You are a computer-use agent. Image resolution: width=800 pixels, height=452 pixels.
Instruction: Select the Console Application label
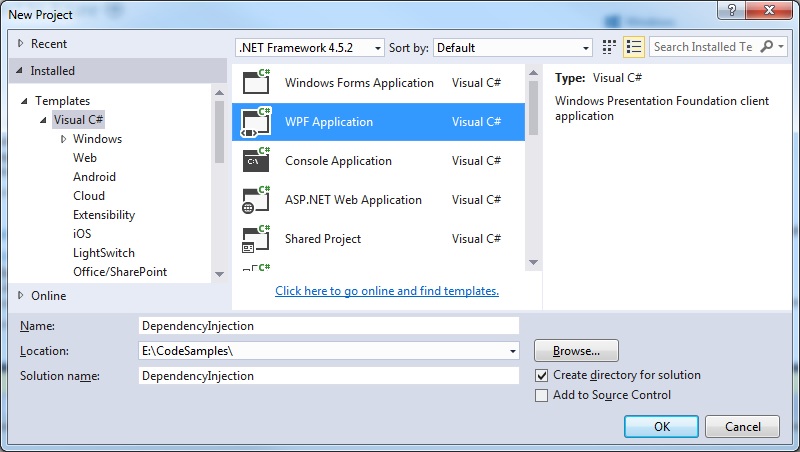tap(338, 161)
